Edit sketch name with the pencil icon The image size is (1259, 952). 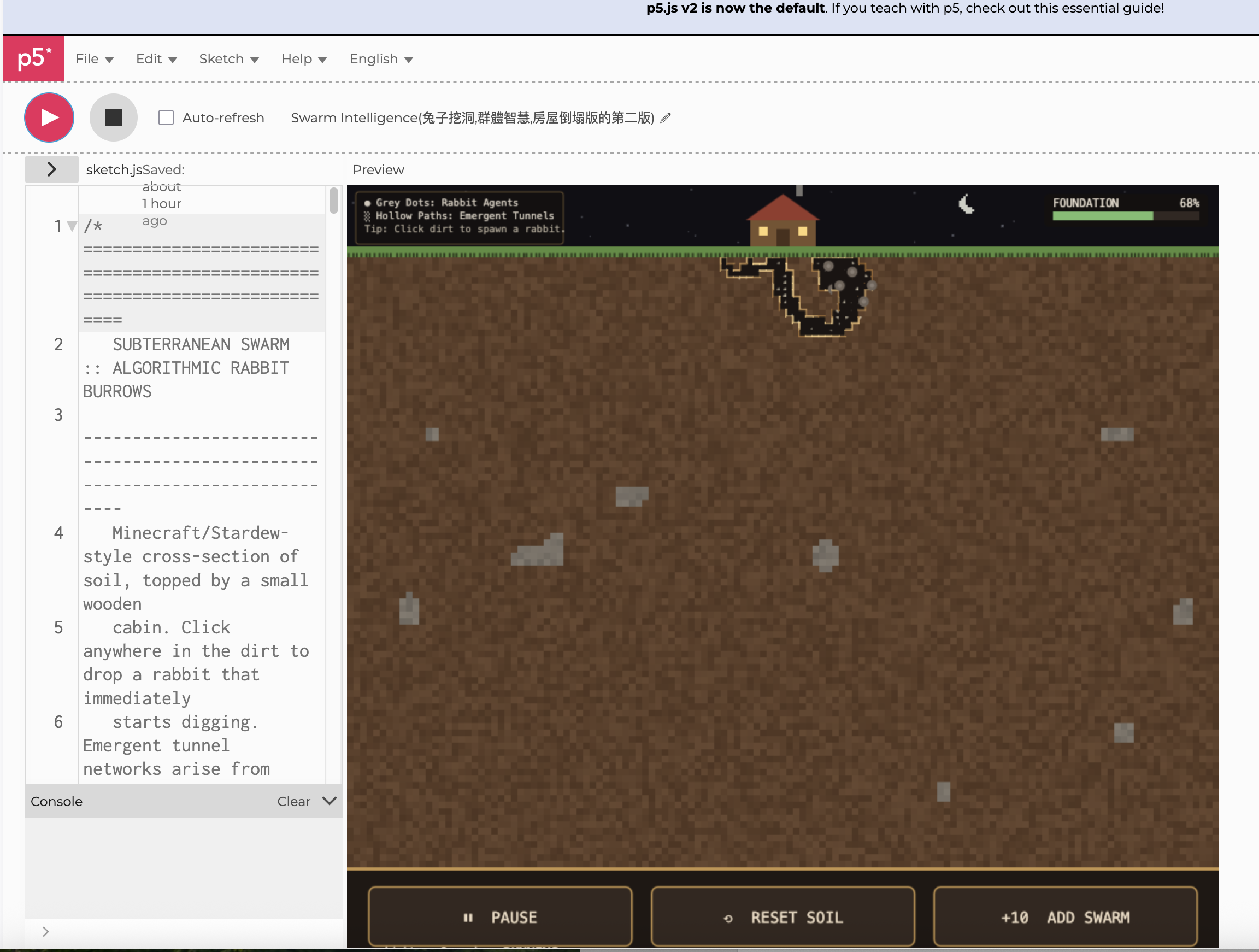click(666, 118)
